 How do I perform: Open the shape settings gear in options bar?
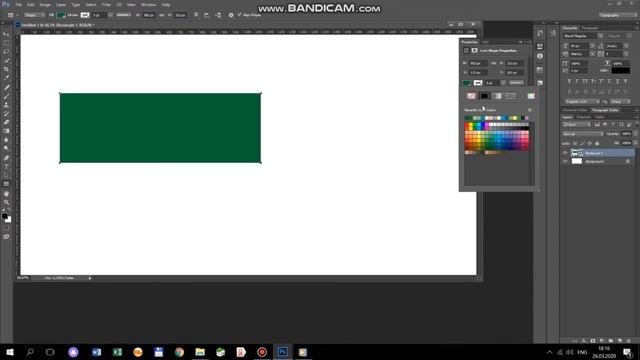231,15
